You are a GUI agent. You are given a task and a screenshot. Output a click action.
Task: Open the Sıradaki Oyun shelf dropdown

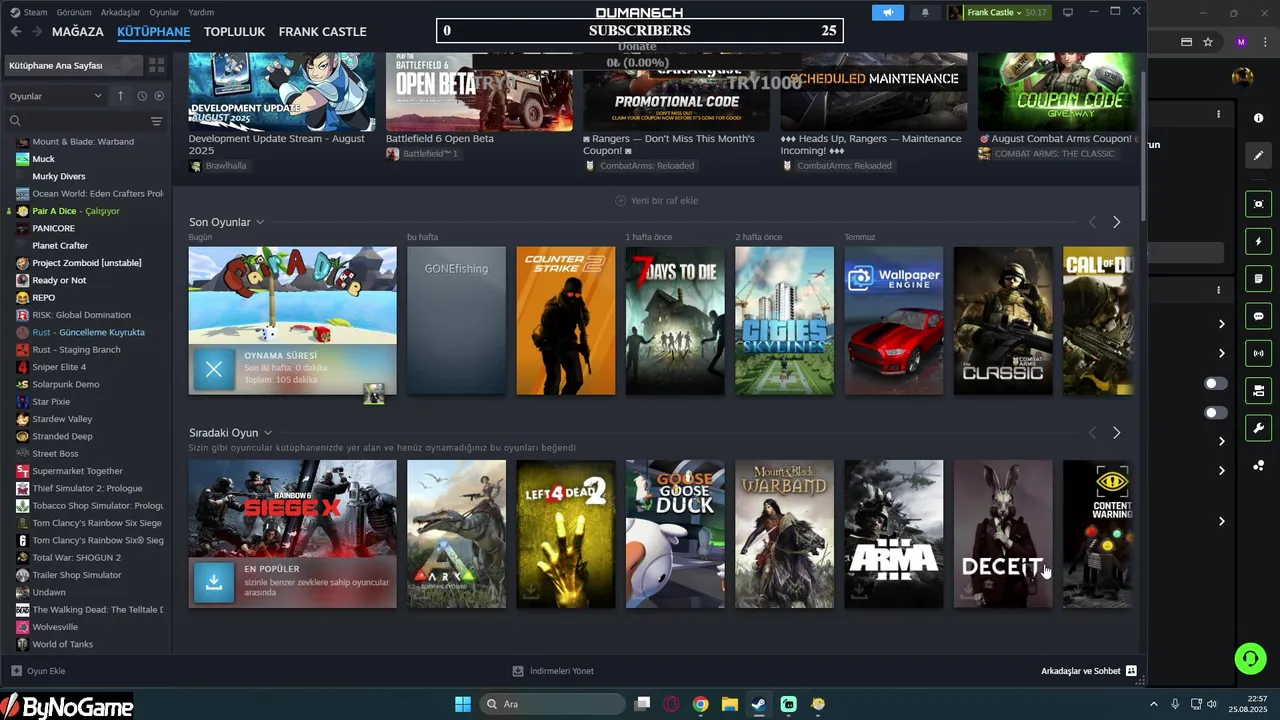pos(268,433)
